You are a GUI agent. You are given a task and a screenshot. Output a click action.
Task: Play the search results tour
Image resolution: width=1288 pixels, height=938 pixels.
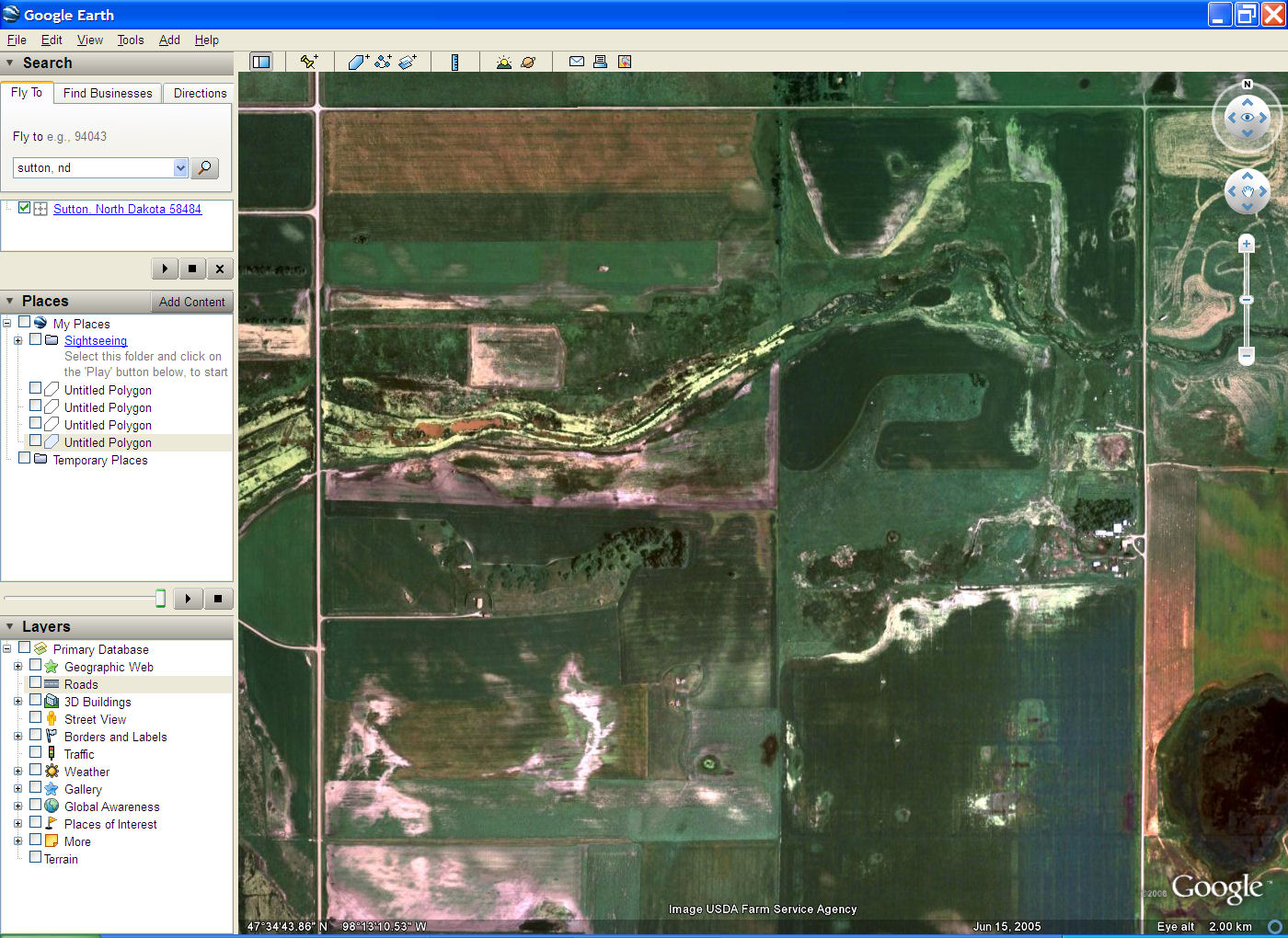coord(165,269)
